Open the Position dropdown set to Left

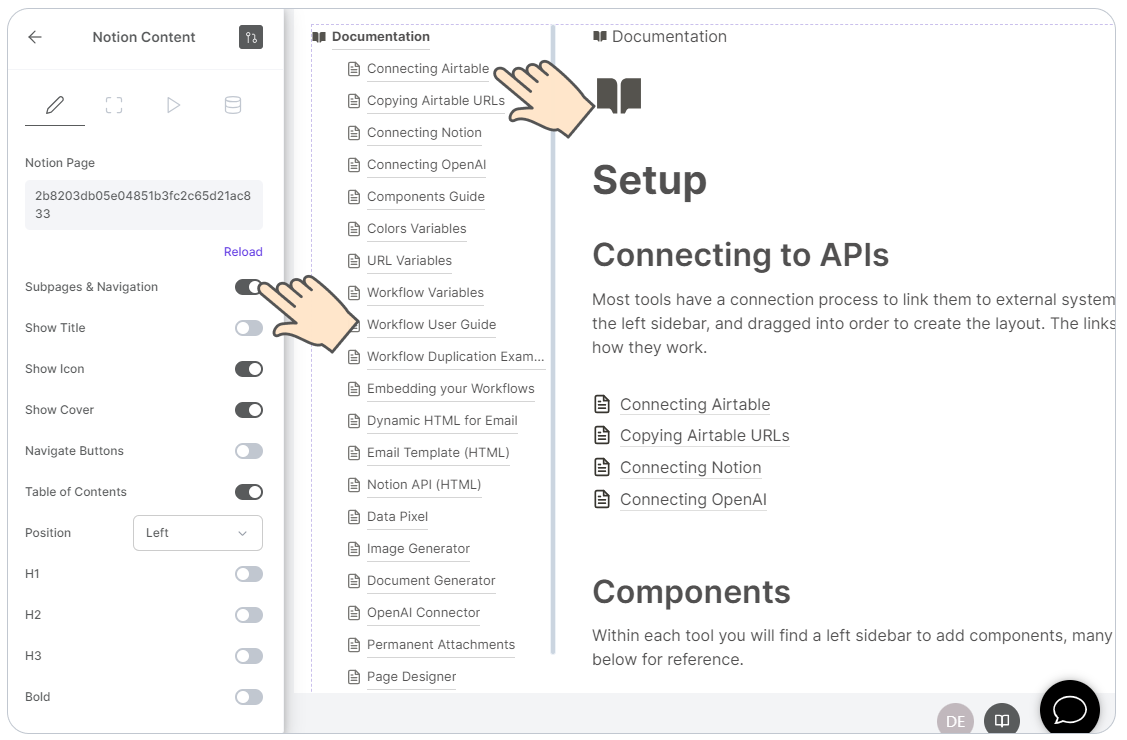point(198,533)
